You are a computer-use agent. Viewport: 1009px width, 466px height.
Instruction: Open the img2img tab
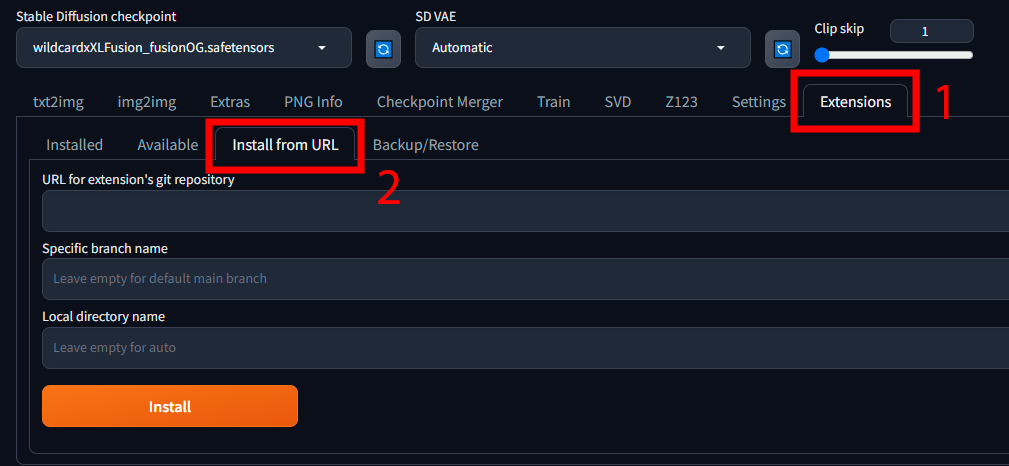[147, 102]
